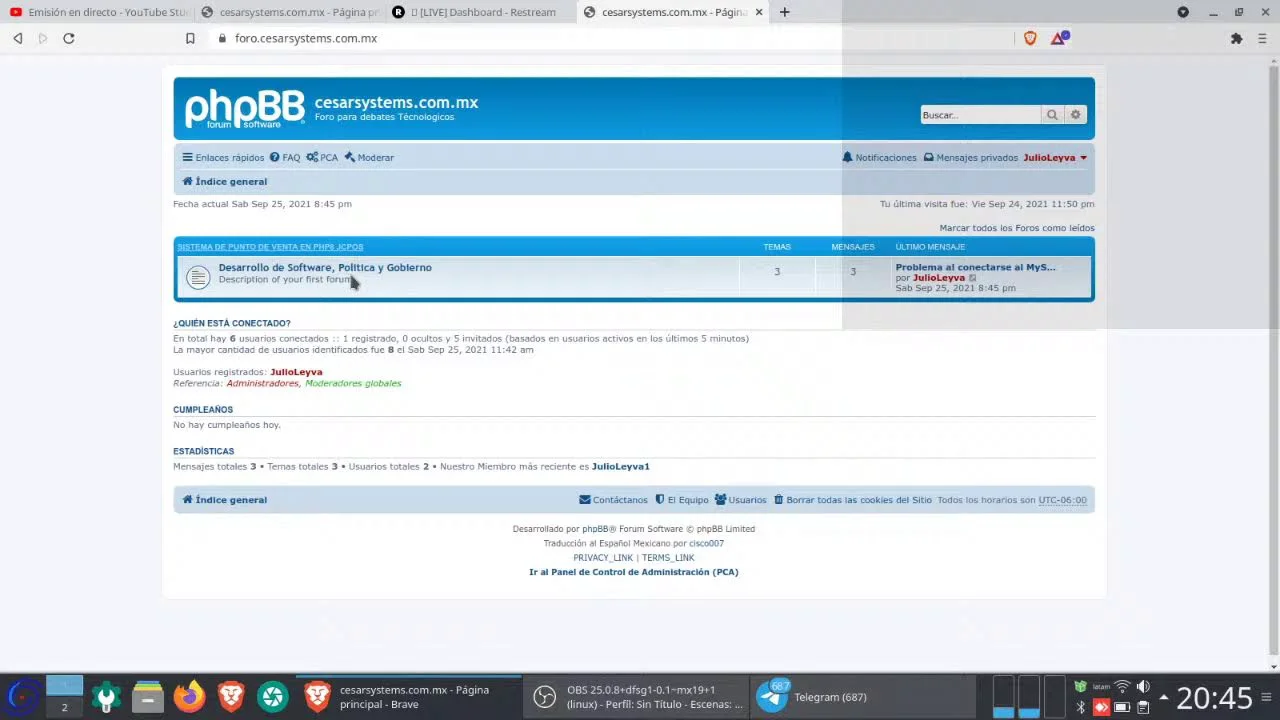Click the Notificaciones bell icon
The height and width of the screenshot is (720, 1280).
(x=848, y=158)
